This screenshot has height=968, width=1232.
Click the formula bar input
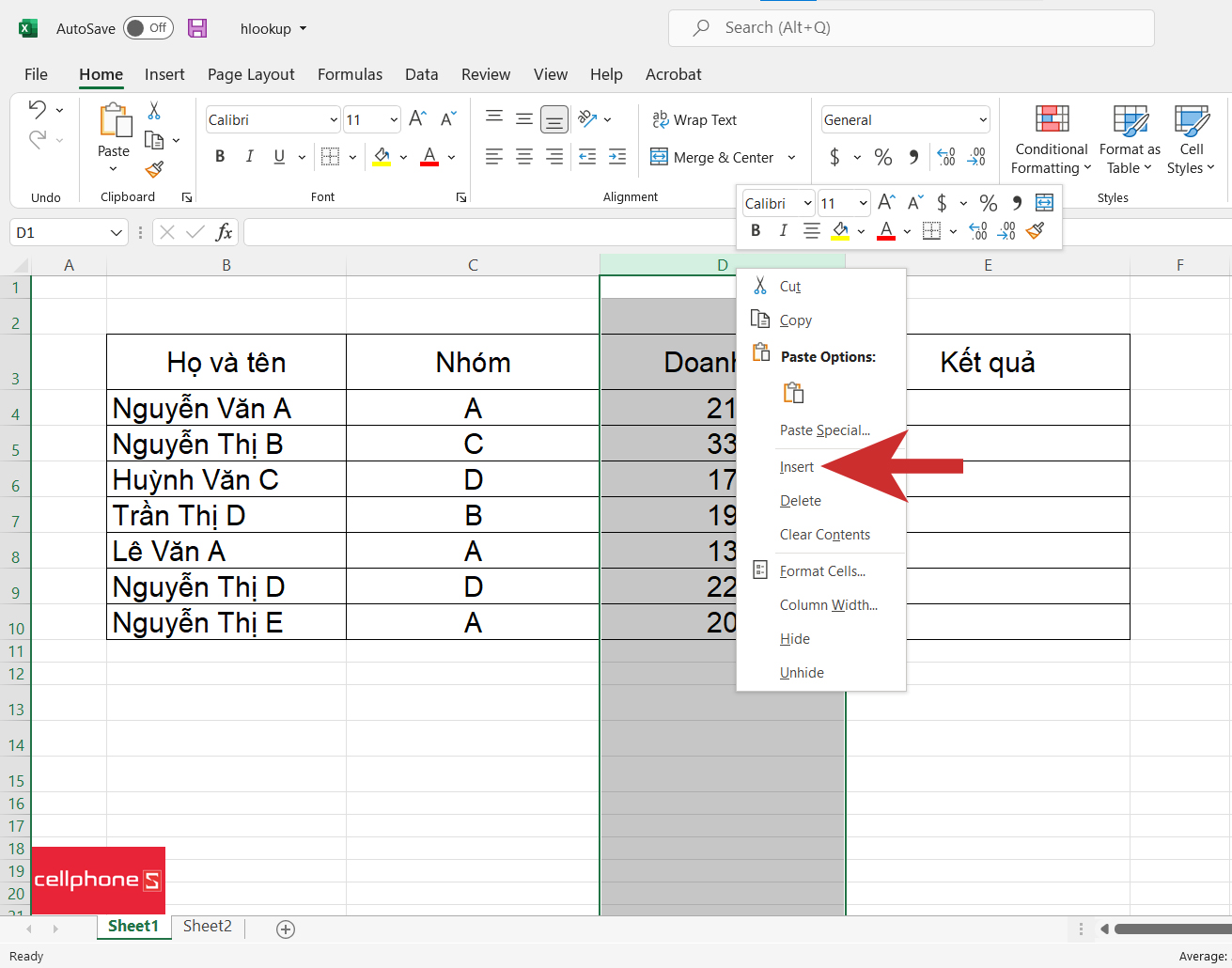point(738,232)
